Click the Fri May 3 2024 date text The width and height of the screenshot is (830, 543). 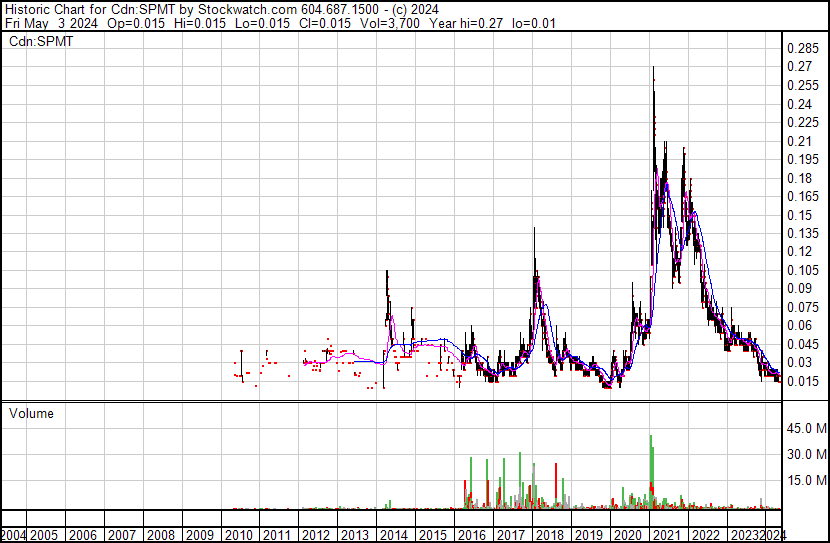[x=51, y=23]
